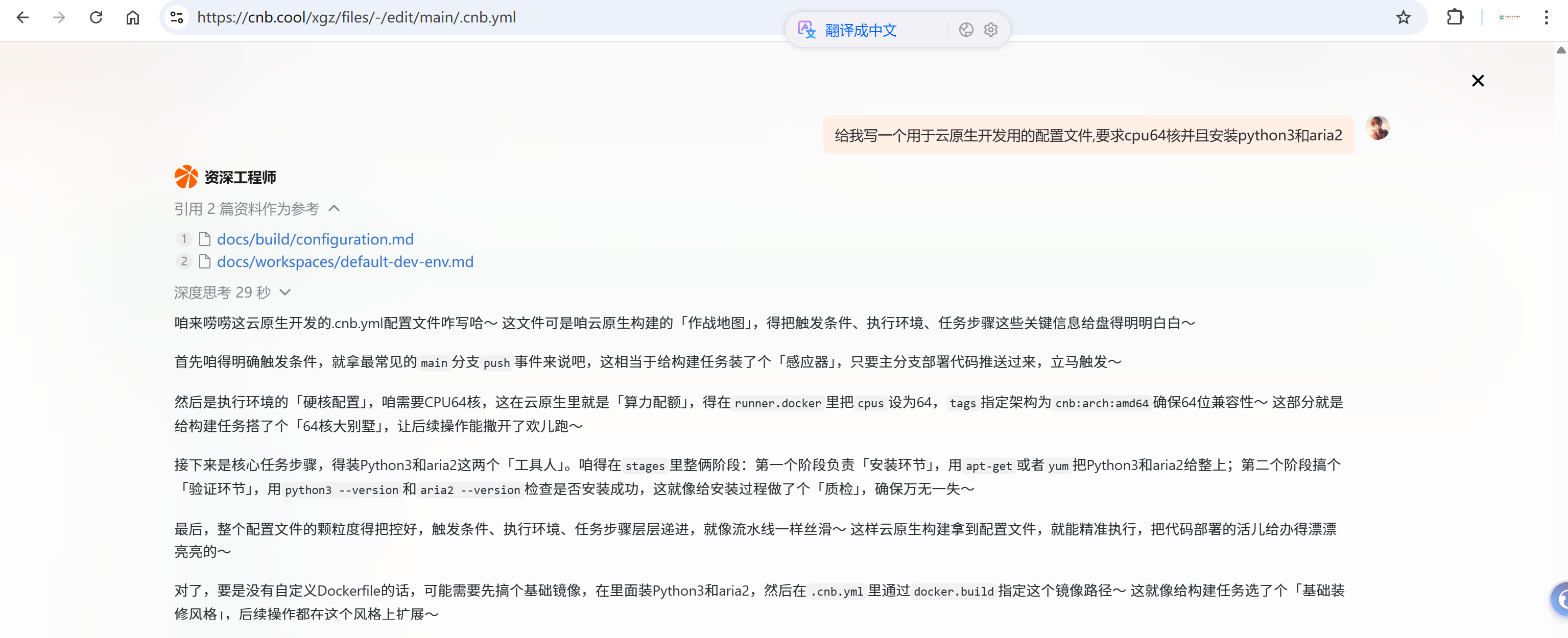1568x638 pixels.
Task: Toggle the bookmark star for this page
Action: (1403, 18)
